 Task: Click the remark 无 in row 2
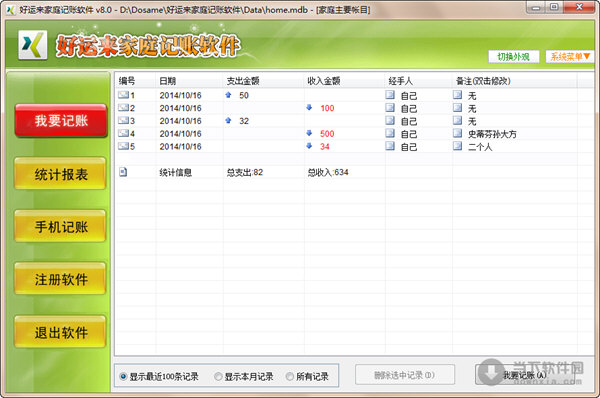472,108
